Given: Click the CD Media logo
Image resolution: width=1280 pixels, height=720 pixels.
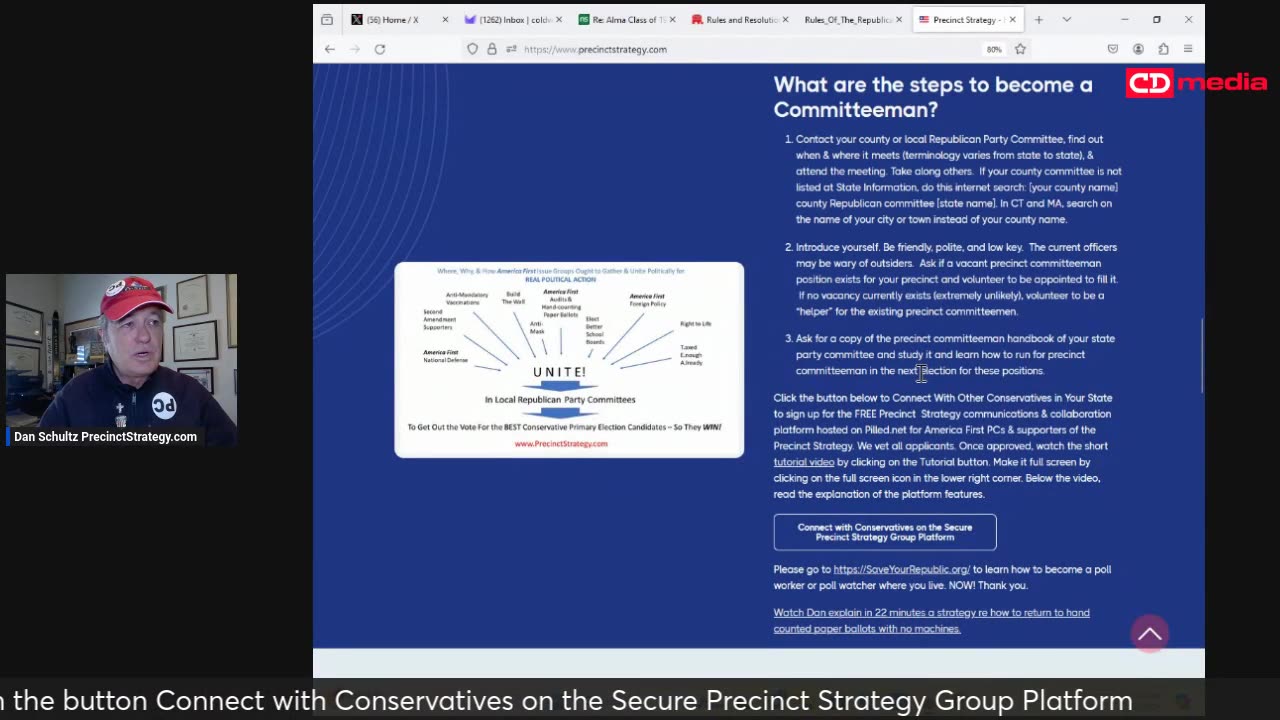Looking at the screenshot, I should click(x=1196, y=83).
